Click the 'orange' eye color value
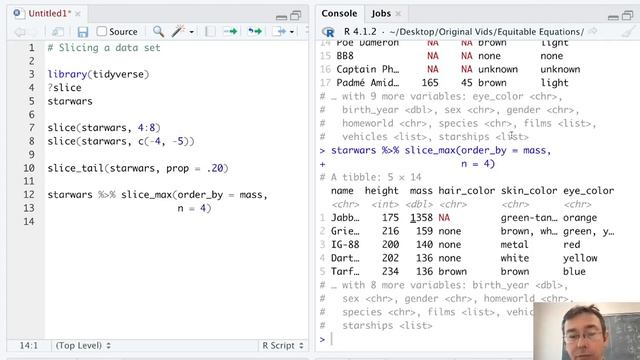This screenshot has width=640, height=360. coord(580,218)
